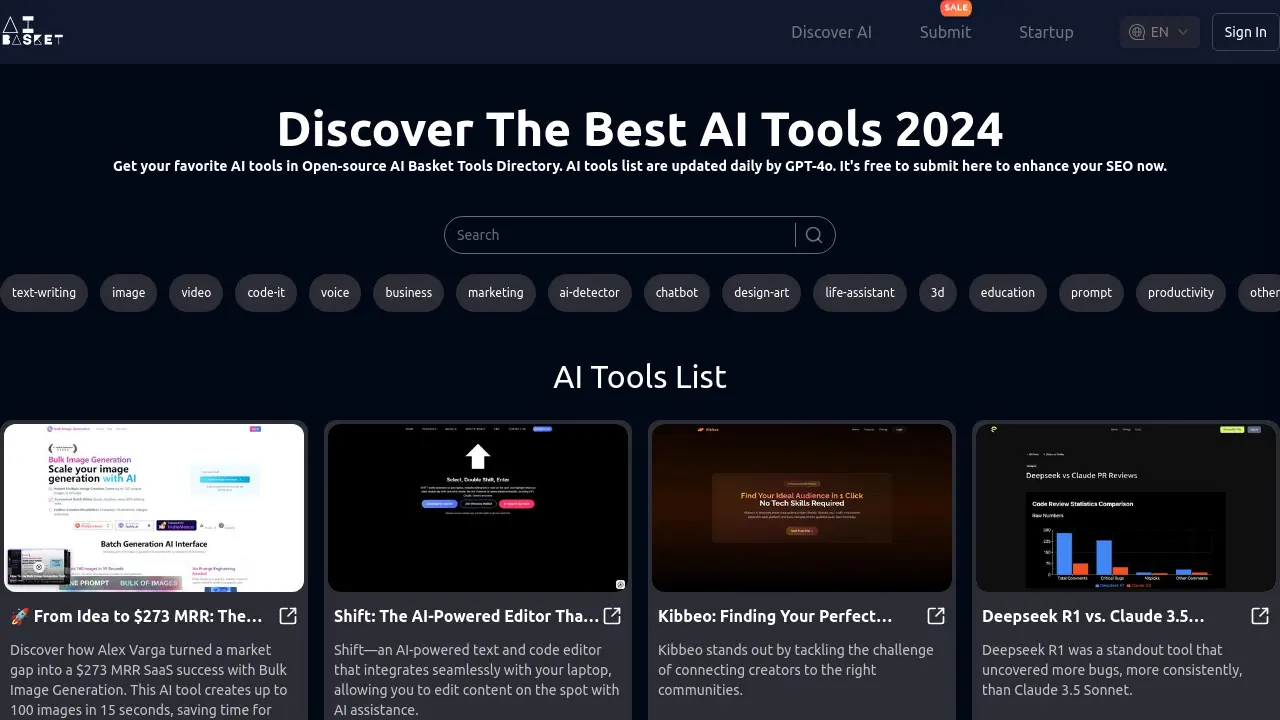This screenshot has width=1280, height=720.
Task: Select the ai-detector category tag
Action: 589,293
